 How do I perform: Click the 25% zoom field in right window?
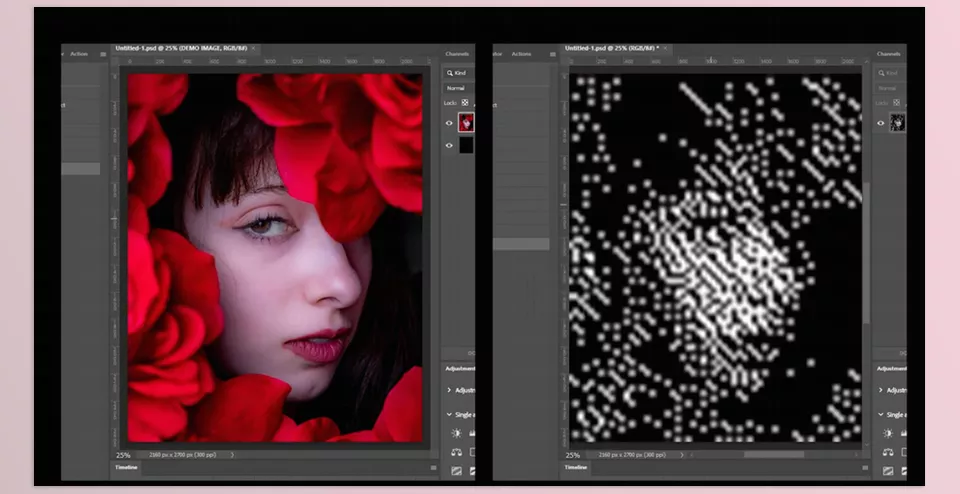tap(572, 455)
